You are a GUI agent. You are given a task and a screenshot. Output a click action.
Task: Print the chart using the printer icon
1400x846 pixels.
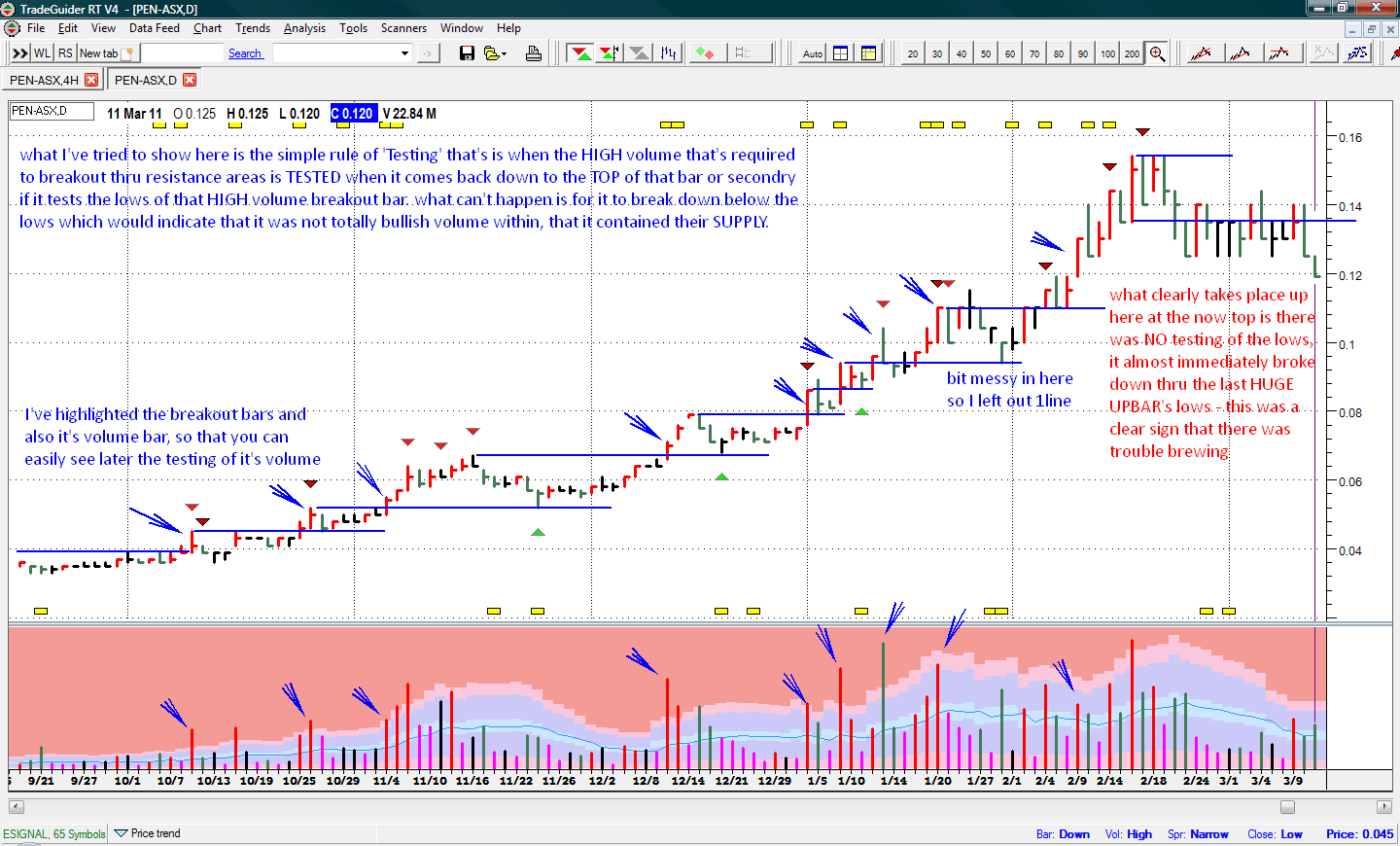pos(534,53)
